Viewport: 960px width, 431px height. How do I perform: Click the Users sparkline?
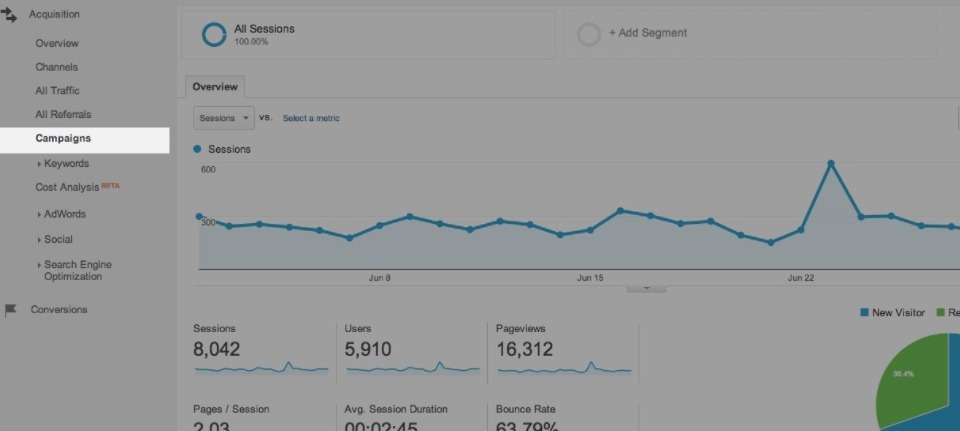(413, 368)
